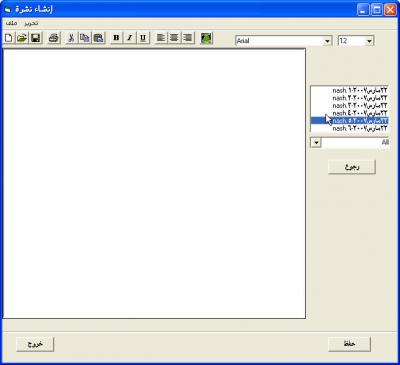This screenshot has width=400, height=365.
Task: Select list item nash. ٦-٢٠٠٧
Action: (x=350, y=128)
